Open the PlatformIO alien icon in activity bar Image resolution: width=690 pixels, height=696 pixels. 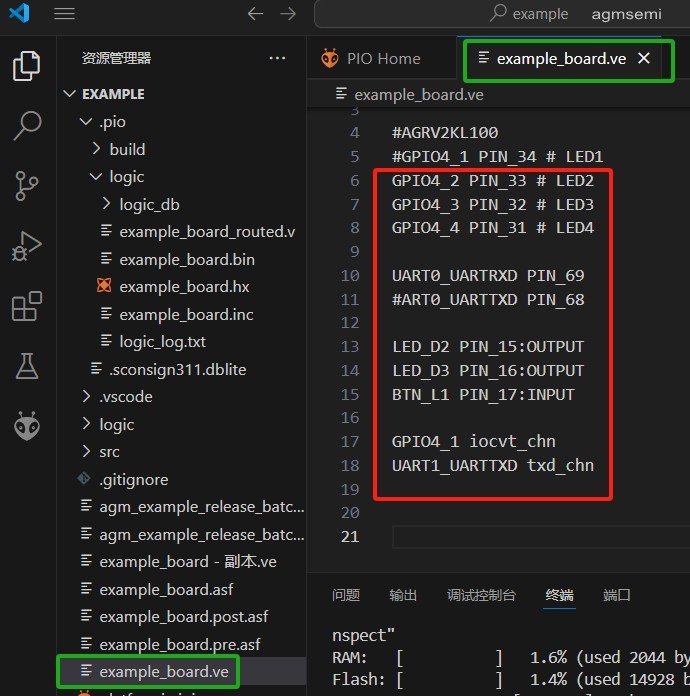coord(27,426)
